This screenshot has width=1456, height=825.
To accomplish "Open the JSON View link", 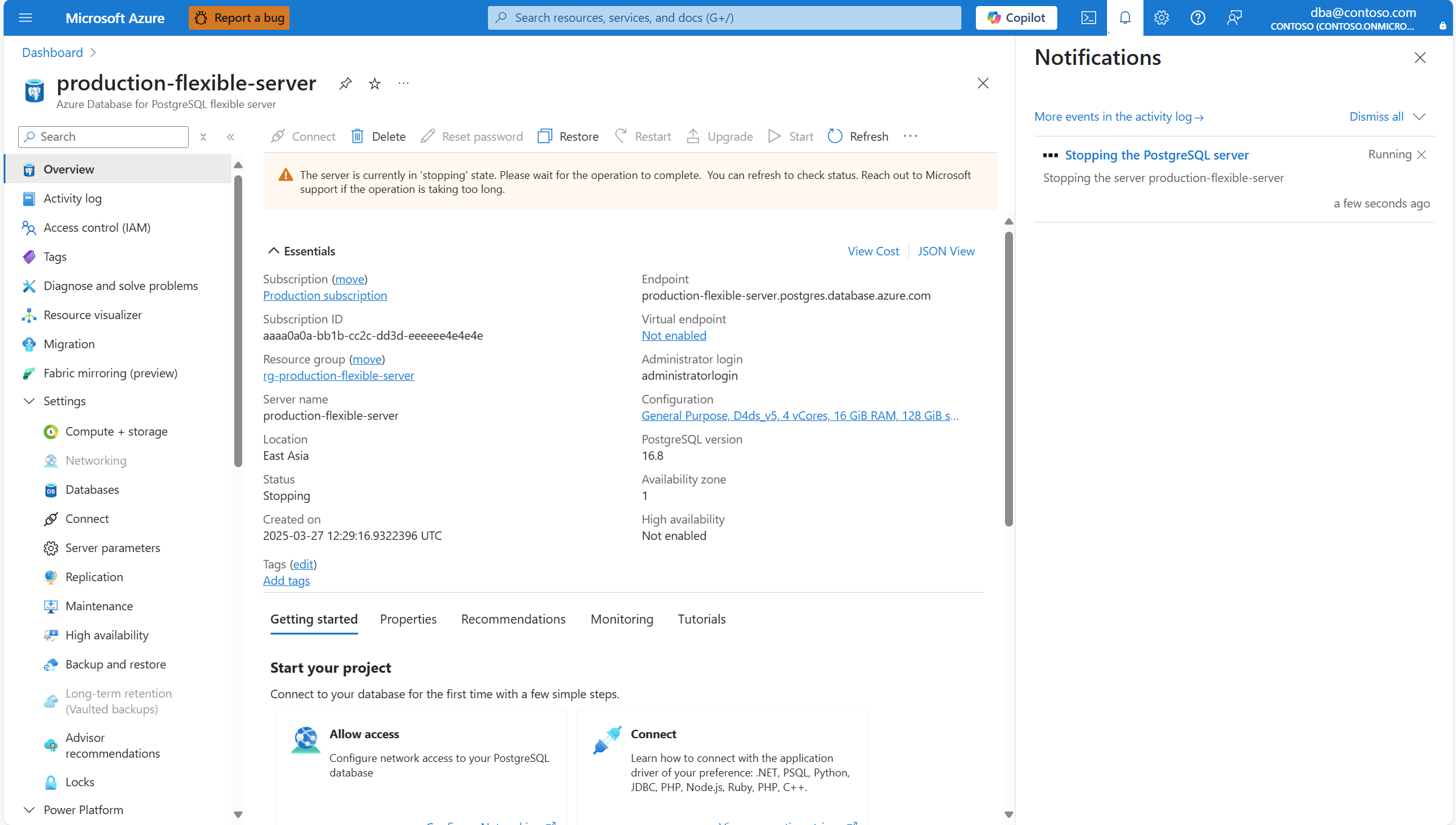I will (946, 251).
